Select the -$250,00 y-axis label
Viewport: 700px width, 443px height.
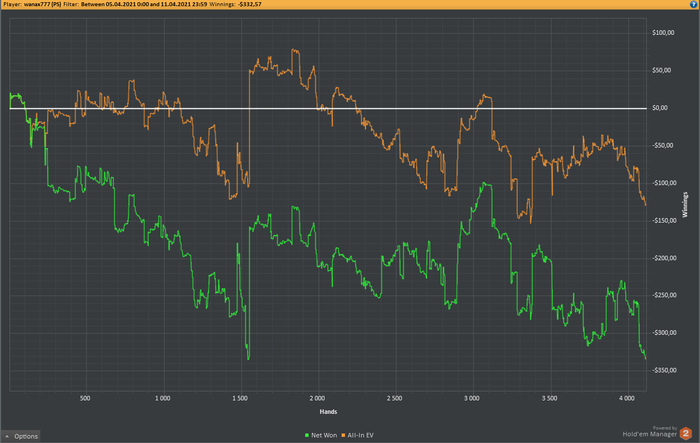(664, 295)
